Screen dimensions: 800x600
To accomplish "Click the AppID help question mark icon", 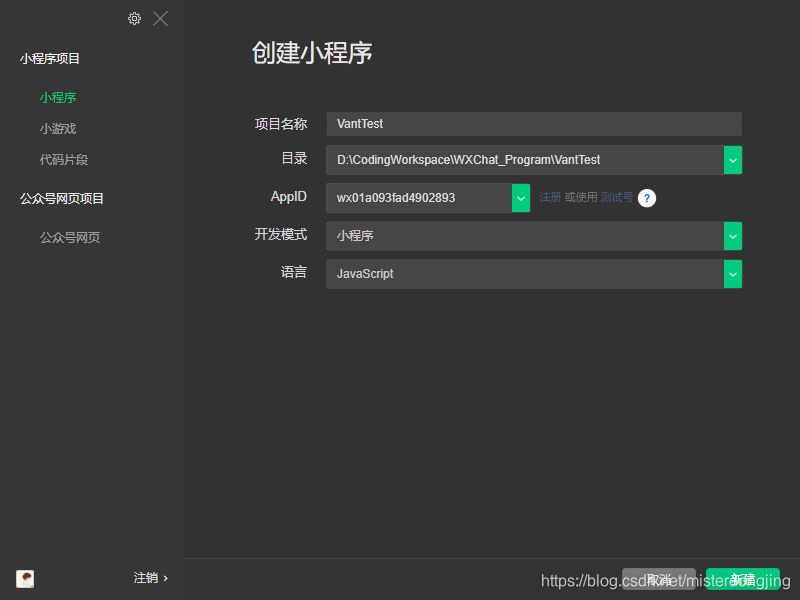I will coord(646,198).
